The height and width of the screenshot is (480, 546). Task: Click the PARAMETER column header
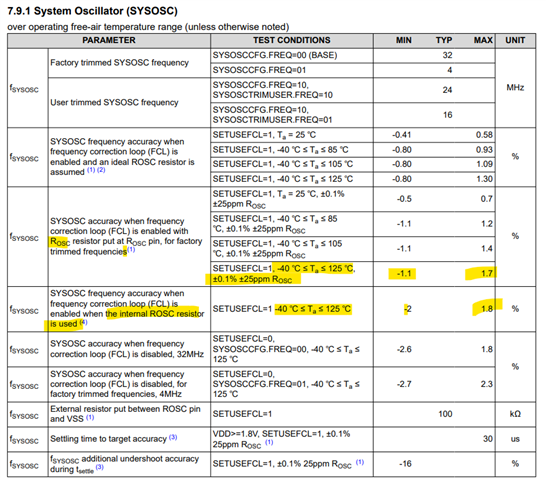coord(109,40)
